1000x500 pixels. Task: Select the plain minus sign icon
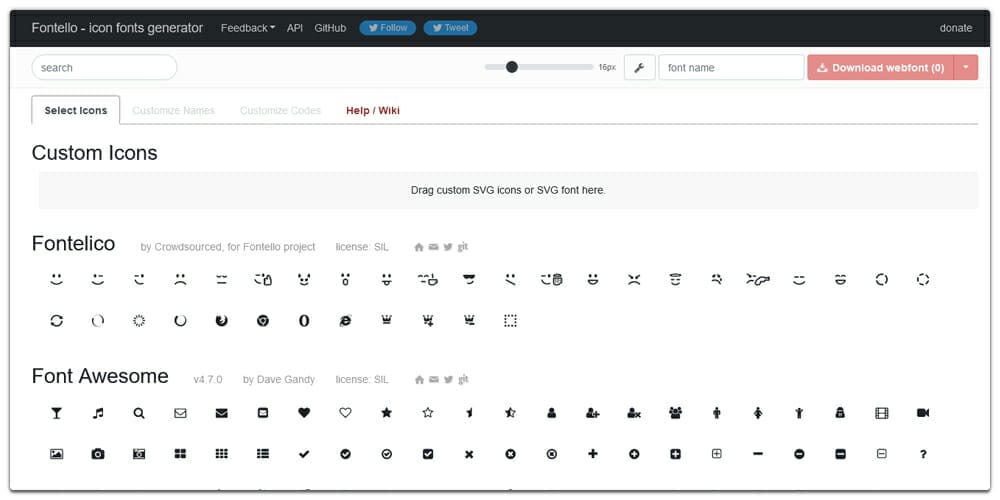tap(758, 454)
